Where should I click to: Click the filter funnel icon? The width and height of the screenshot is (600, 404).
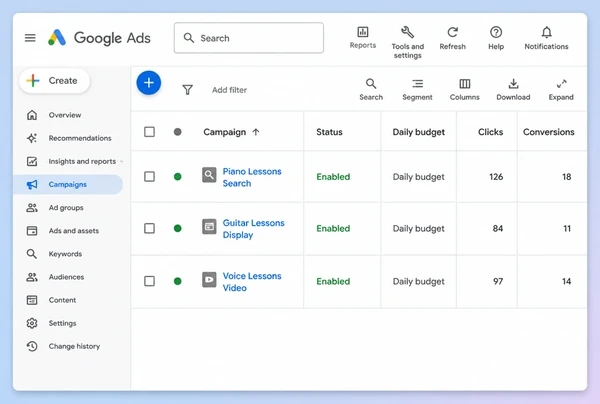tap(188, 90)
